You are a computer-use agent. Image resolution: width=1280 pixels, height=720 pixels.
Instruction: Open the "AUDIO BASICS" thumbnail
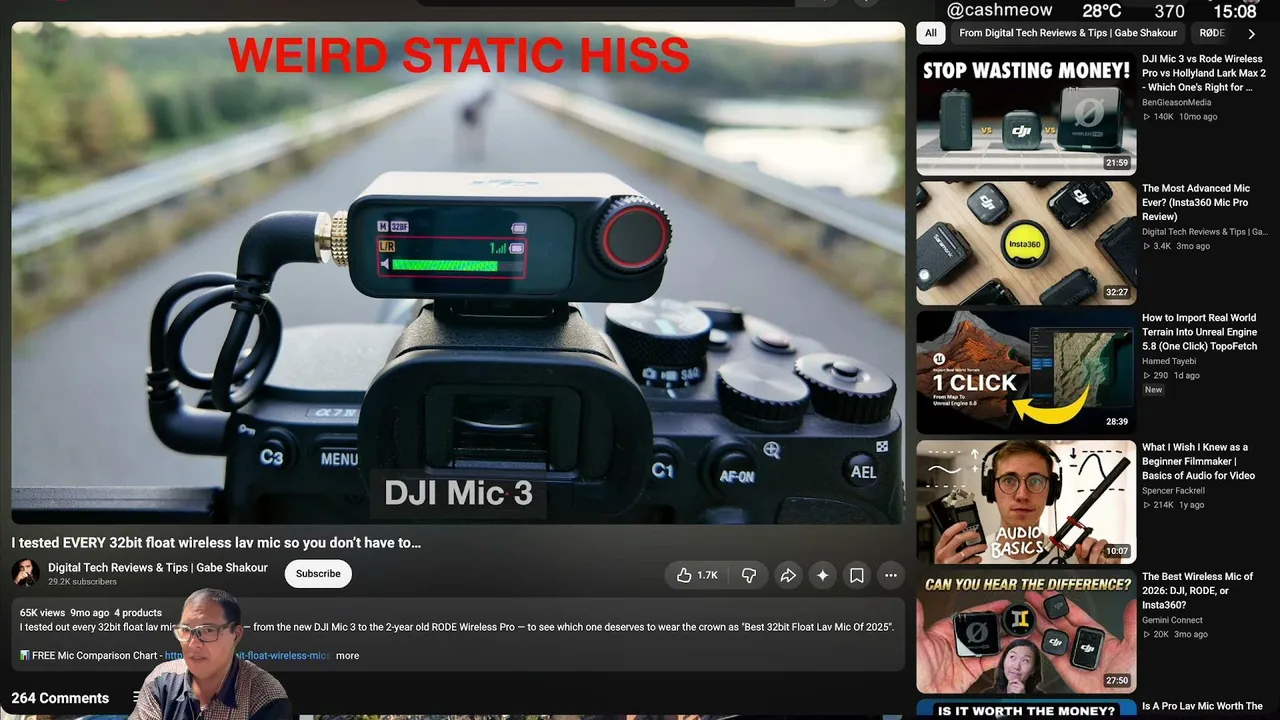(x=1026, y=502)
